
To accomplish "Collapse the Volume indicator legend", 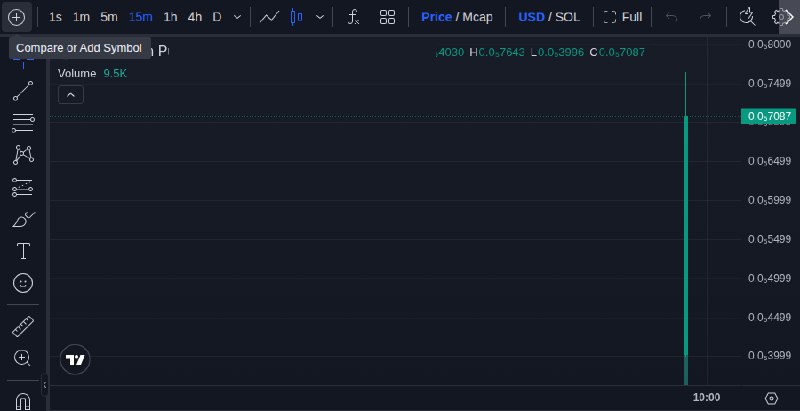I will pyautogui.click(x=71, y=95).
